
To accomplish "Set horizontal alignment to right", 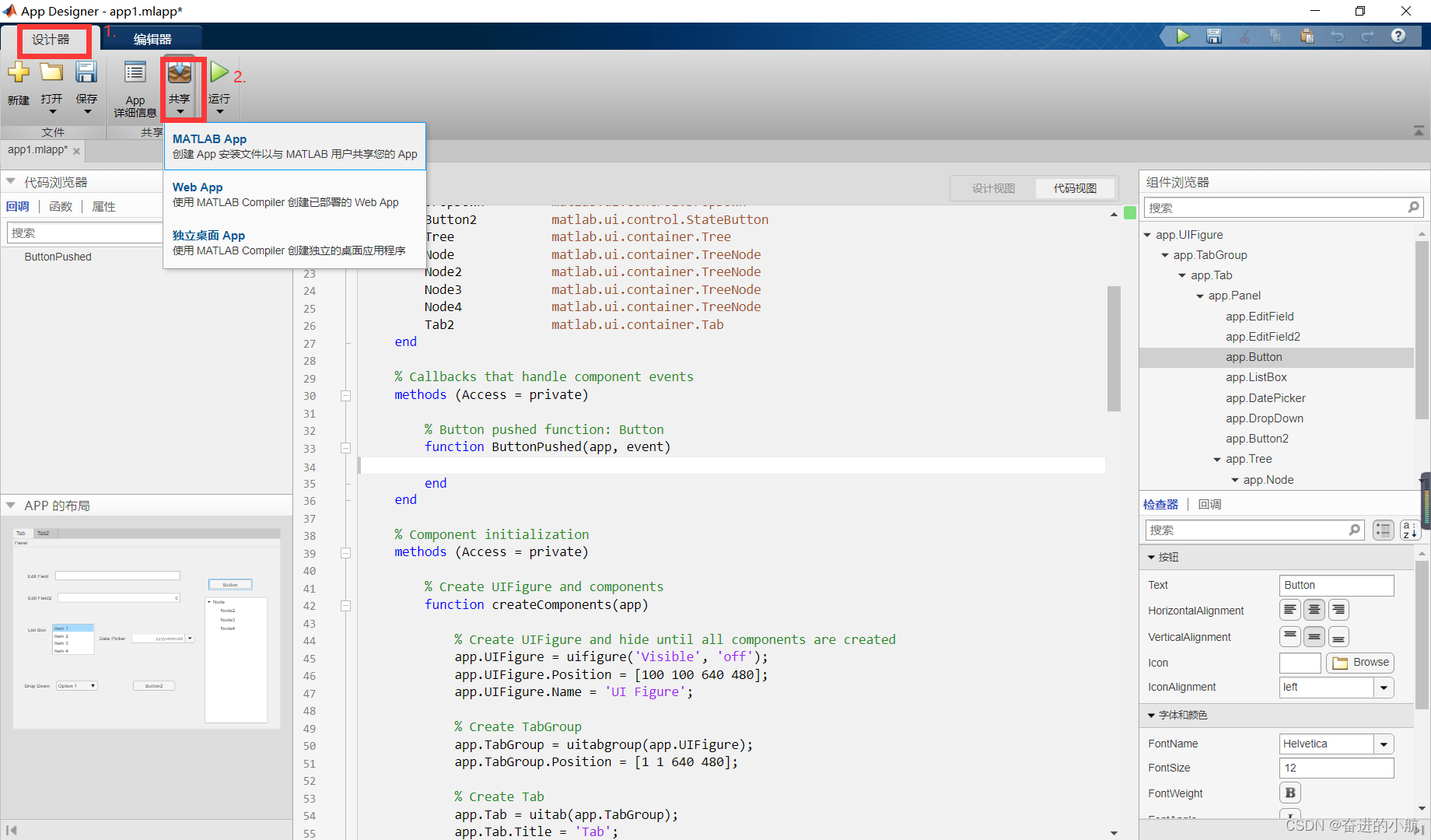I will 1338,610.
